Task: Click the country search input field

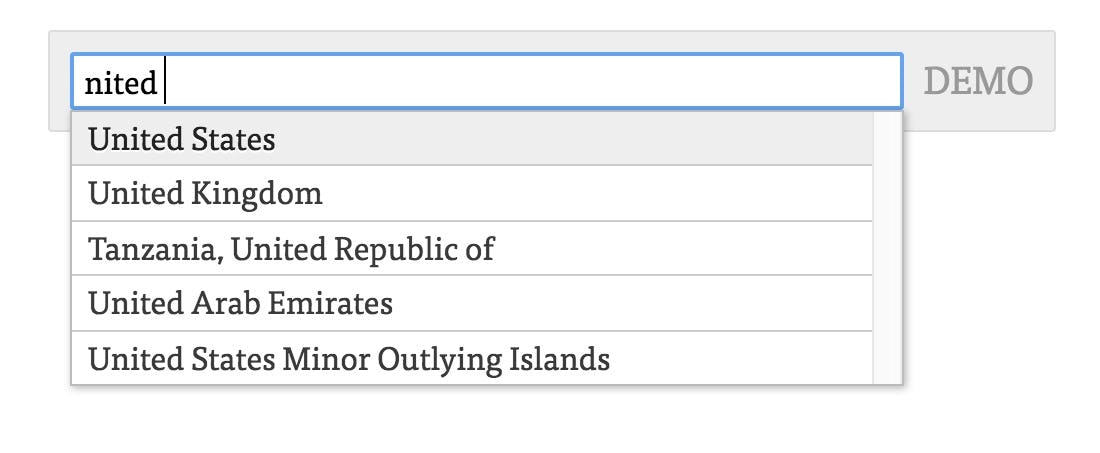Action: (x=486, y=81)
